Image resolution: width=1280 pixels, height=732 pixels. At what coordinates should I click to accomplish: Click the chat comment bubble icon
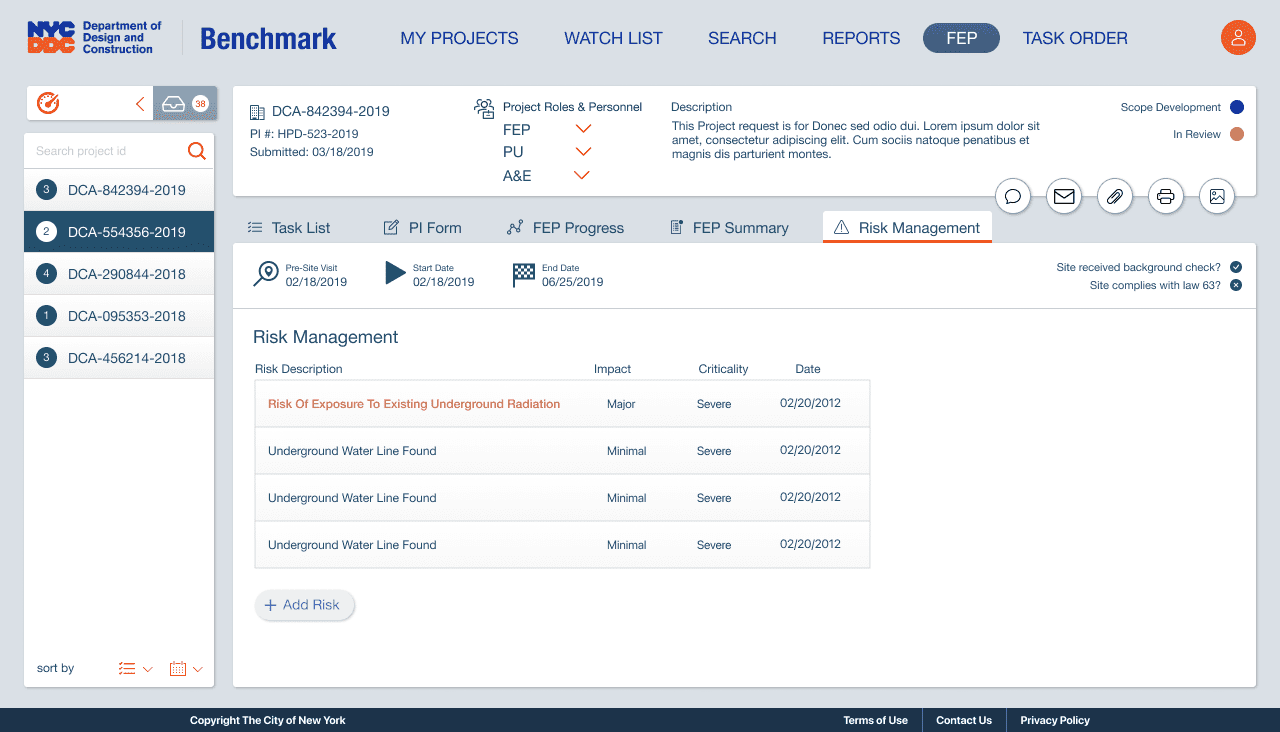(x=1013, y=197)
